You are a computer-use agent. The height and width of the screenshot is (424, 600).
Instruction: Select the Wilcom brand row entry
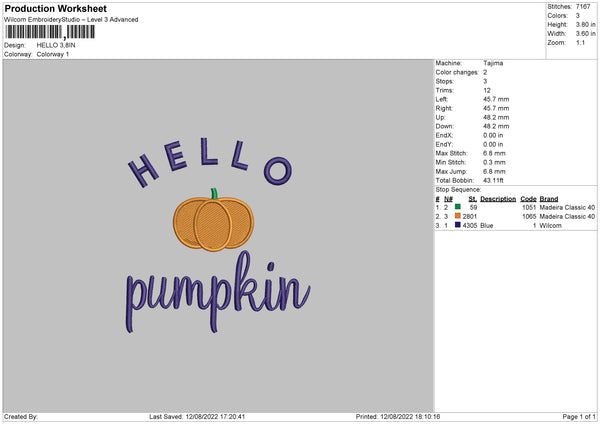[x=551, y=225]
